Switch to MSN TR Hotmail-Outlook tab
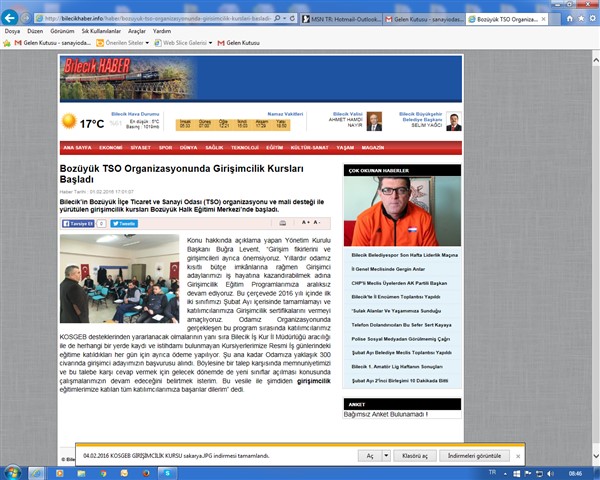 pyautogui.click(x=342, y=19)
